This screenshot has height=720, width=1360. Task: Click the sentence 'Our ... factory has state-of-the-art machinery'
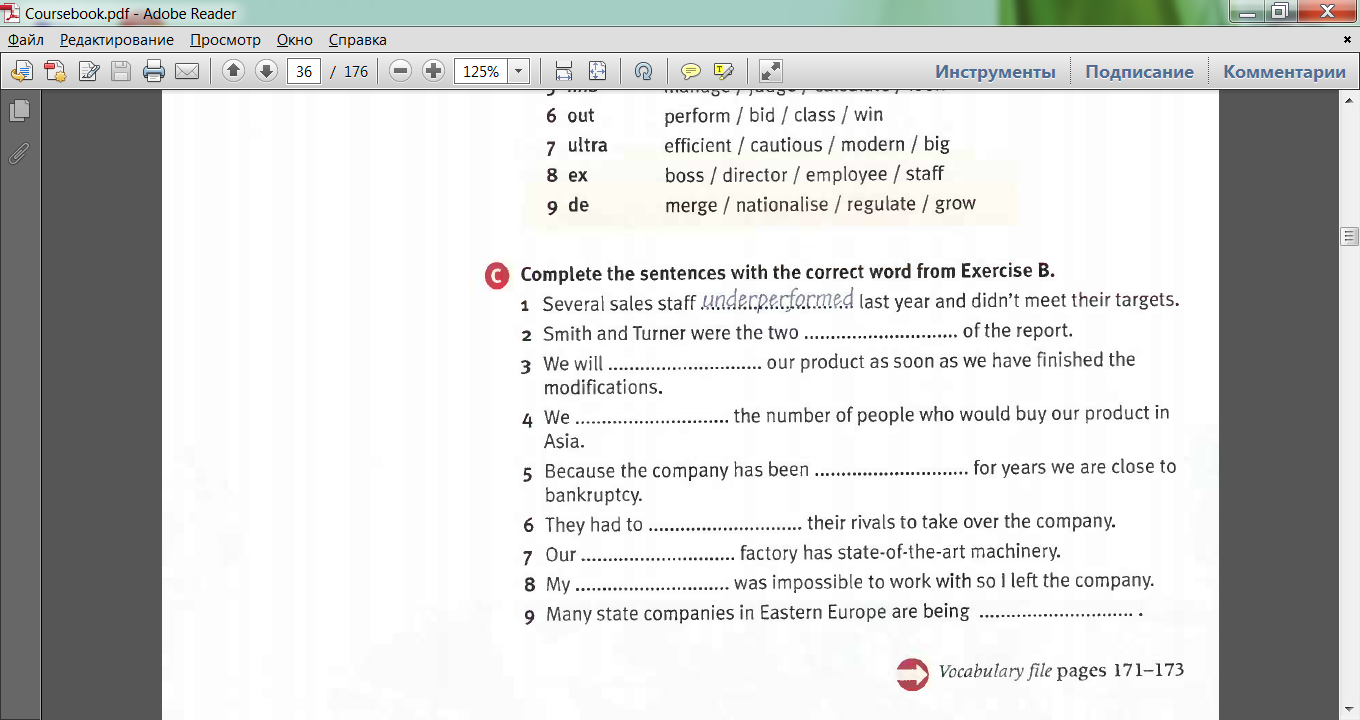(x=802, y=552)
